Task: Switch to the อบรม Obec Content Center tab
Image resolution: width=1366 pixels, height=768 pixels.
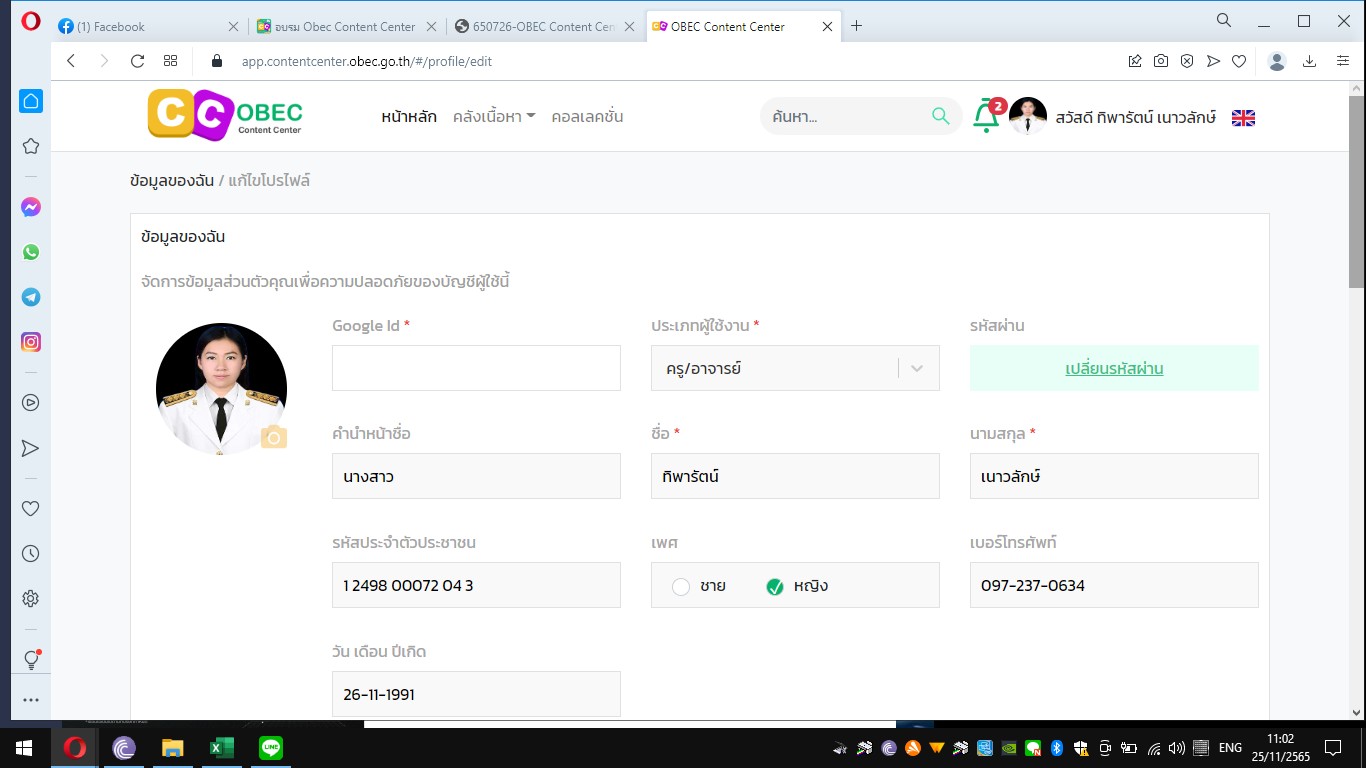Action: (x=346, y=26)
